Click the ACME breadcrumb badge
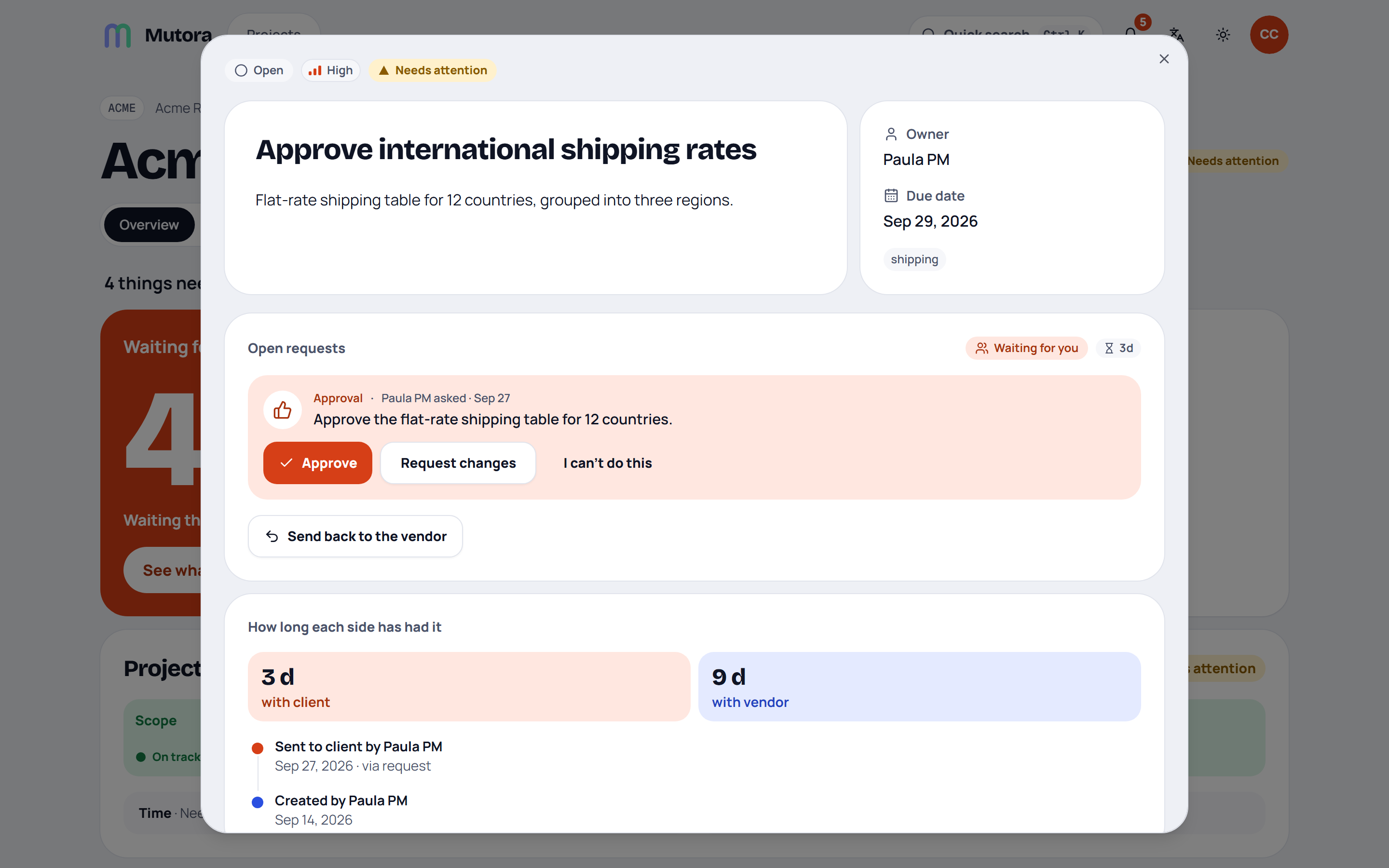 point(122,108)
